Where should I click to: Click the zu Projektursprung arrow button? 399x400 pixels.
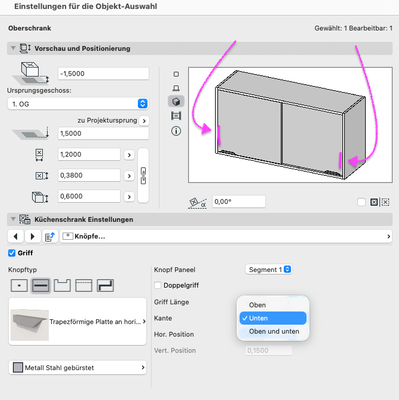(144, 121)
